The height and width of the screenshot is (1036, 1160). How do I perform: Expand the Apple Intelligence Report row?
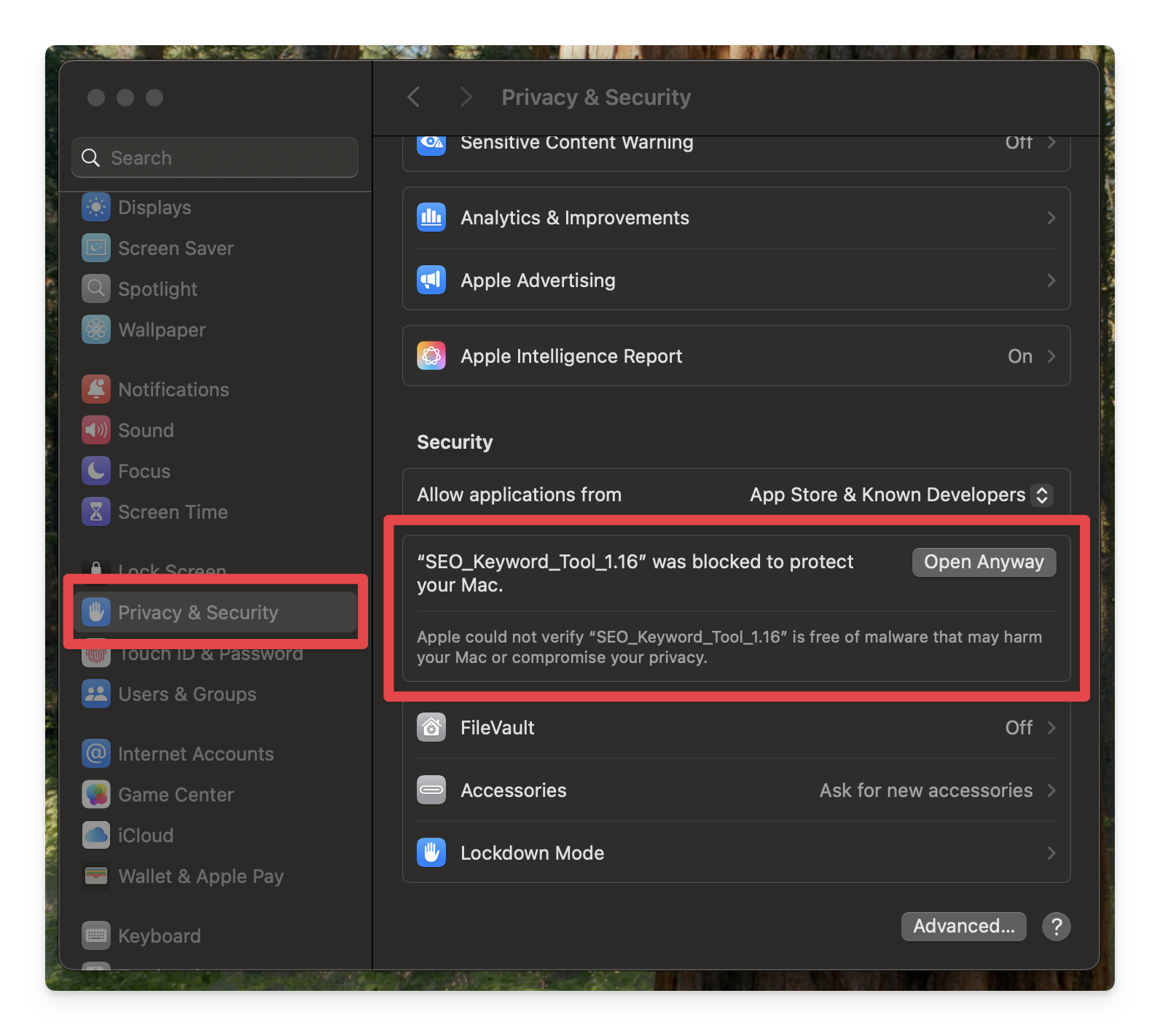coord(1051,356)
